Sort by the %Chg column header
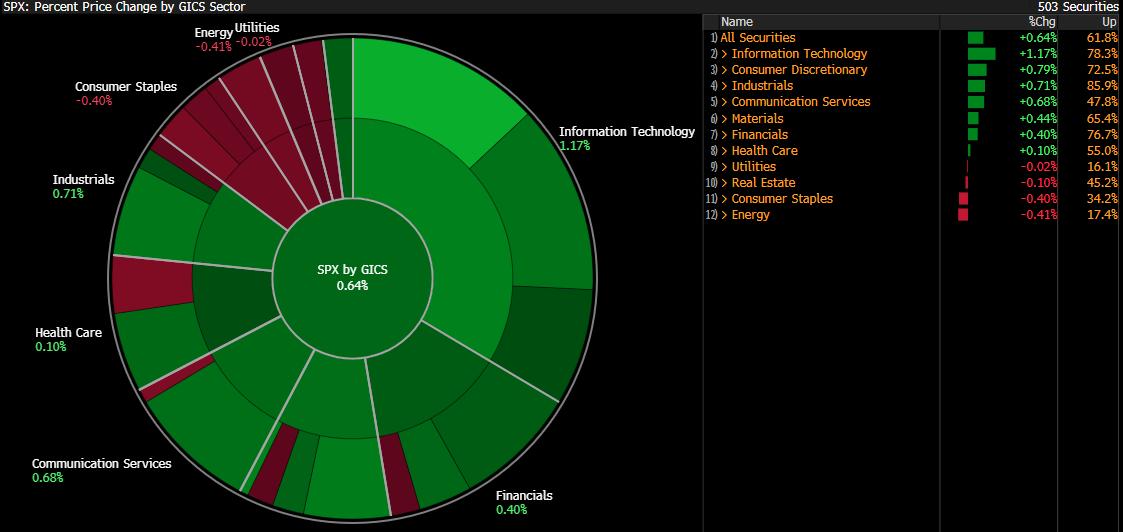This screenshot has height=532, width=1123. [x=1041, y=21]
